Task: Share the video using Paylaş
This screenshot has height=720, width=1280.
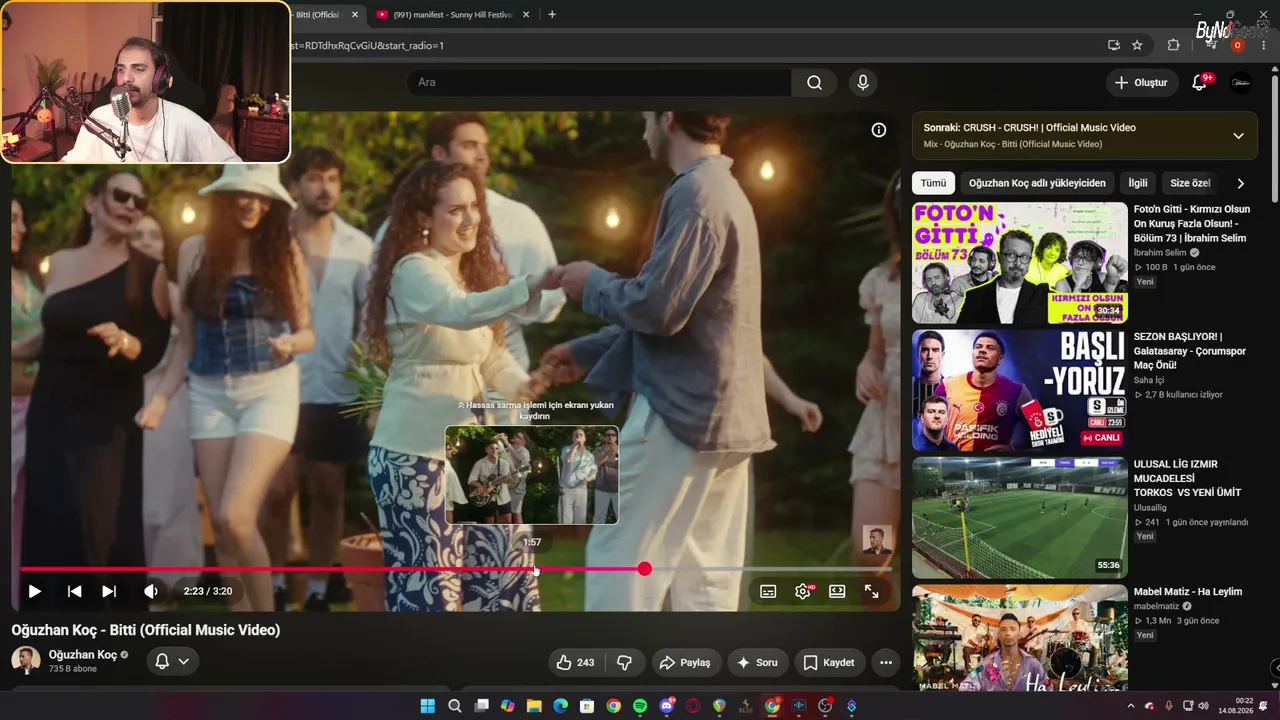Action: click(x=685, y=662)
